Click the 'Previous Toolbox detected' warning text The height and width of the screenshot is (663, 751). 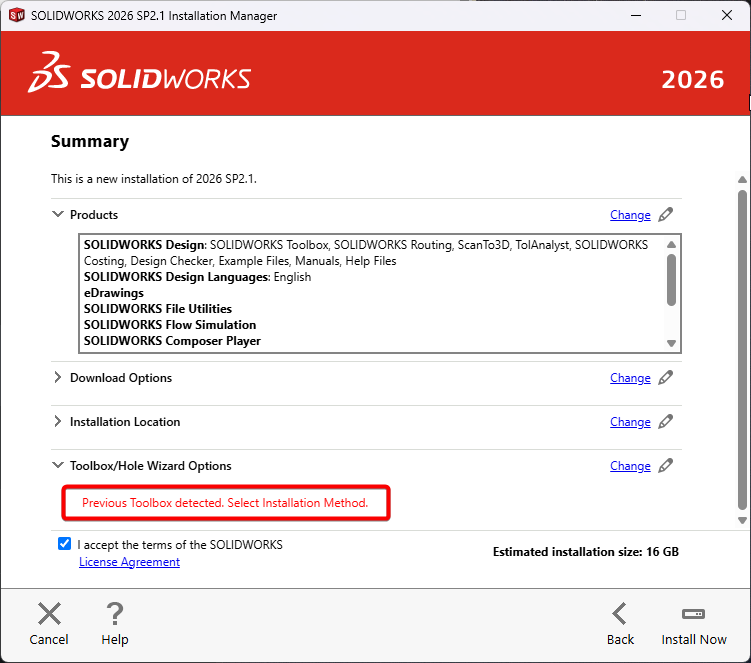[x=225, y=503]
